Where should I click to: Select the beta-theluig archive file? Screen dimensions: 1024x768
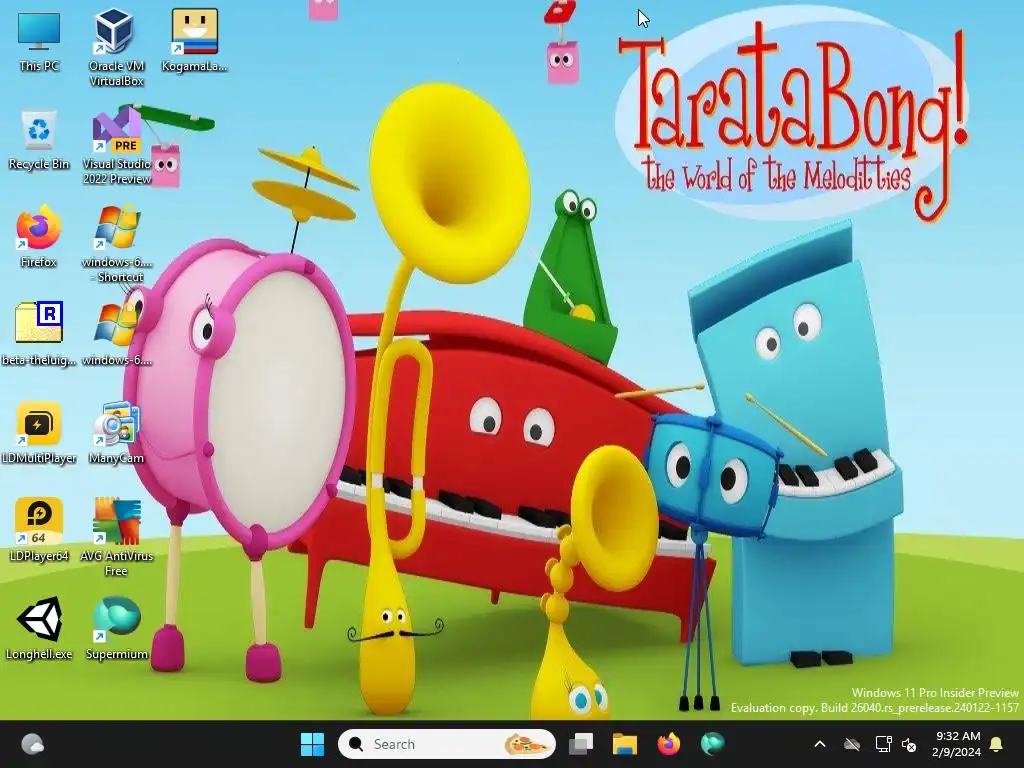tap(39, 333)
